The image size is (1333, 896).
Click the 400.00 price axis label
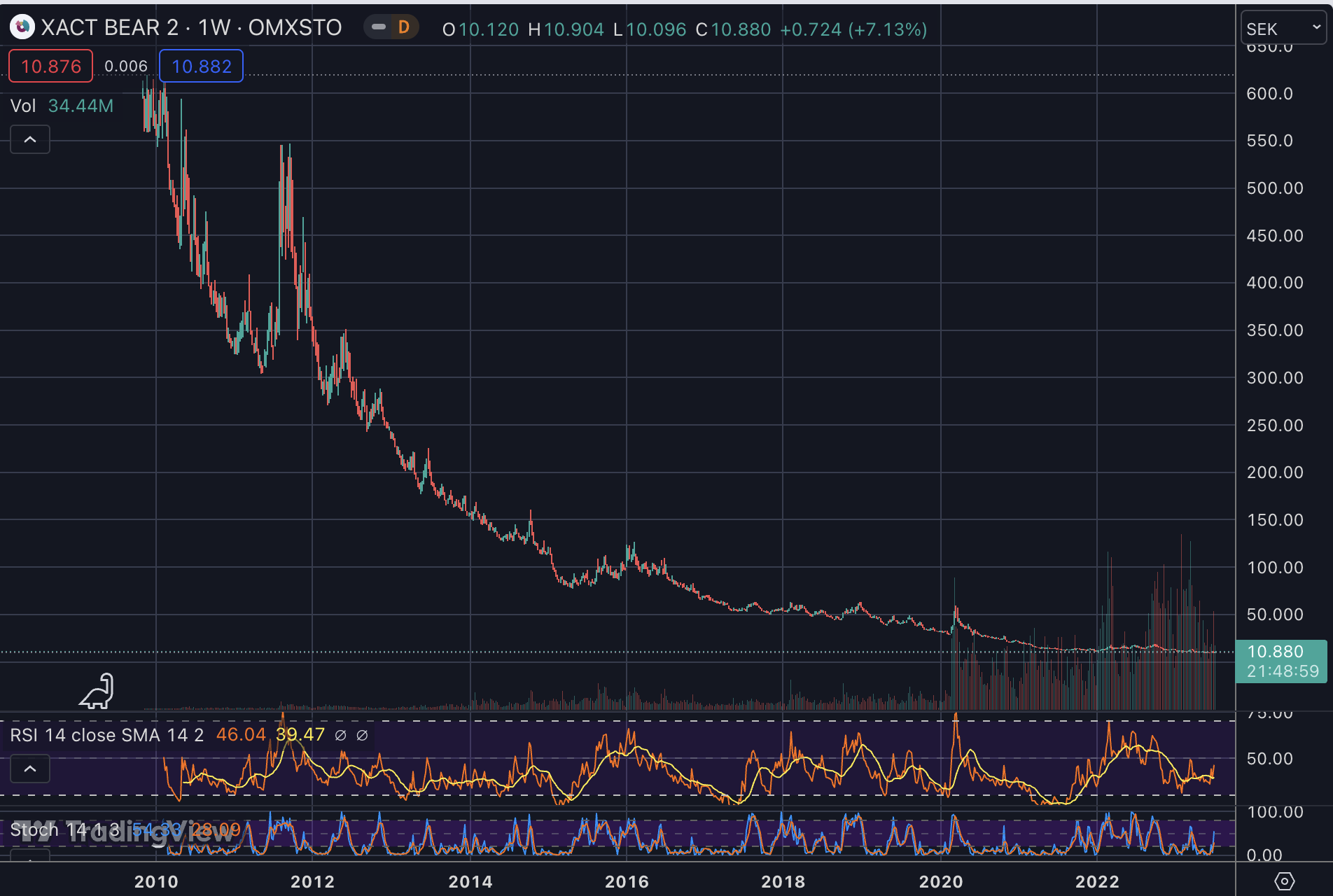coord(1275,283)
